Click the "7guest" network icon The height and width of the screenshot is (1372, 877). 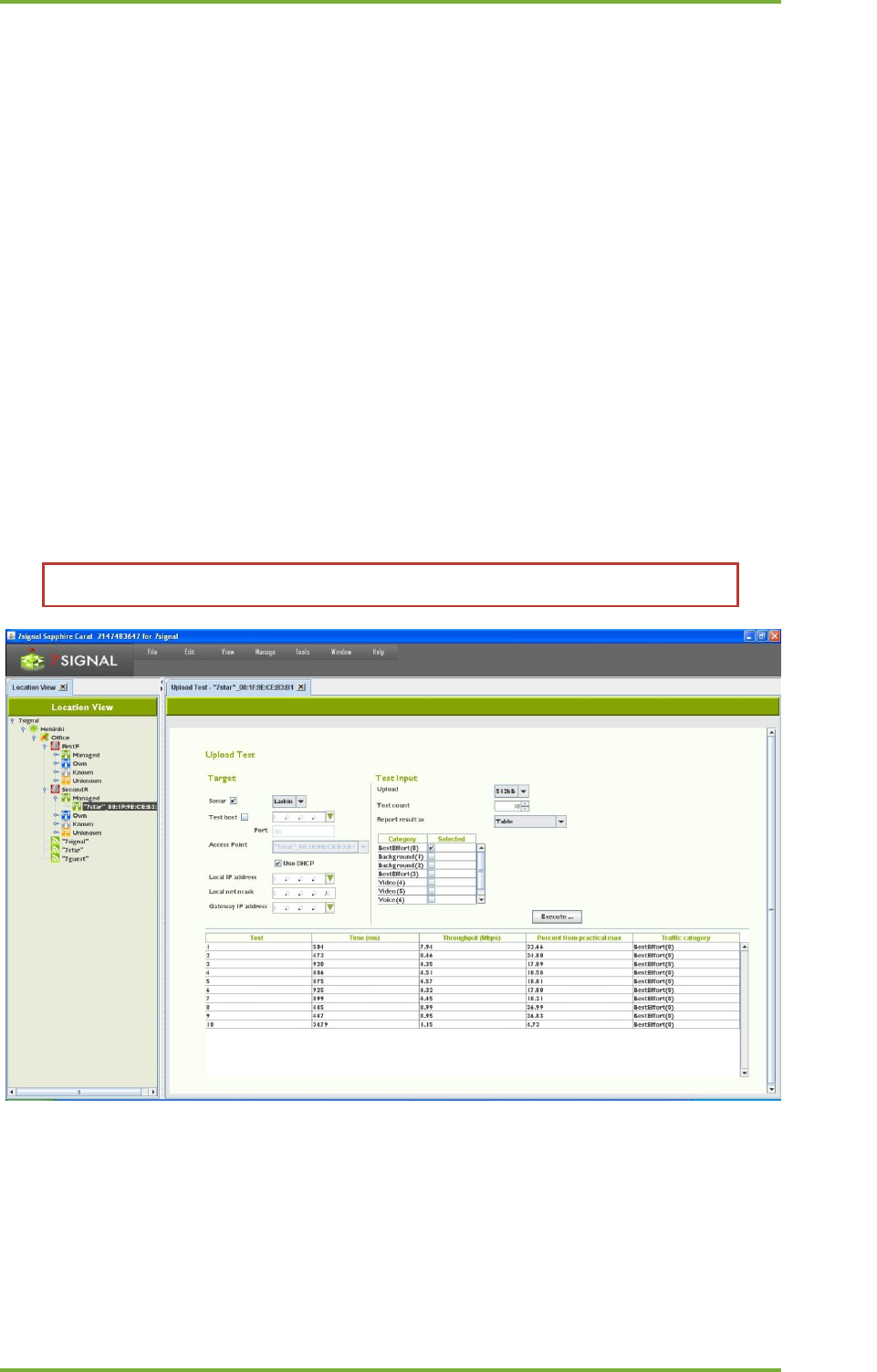[55, 858]
